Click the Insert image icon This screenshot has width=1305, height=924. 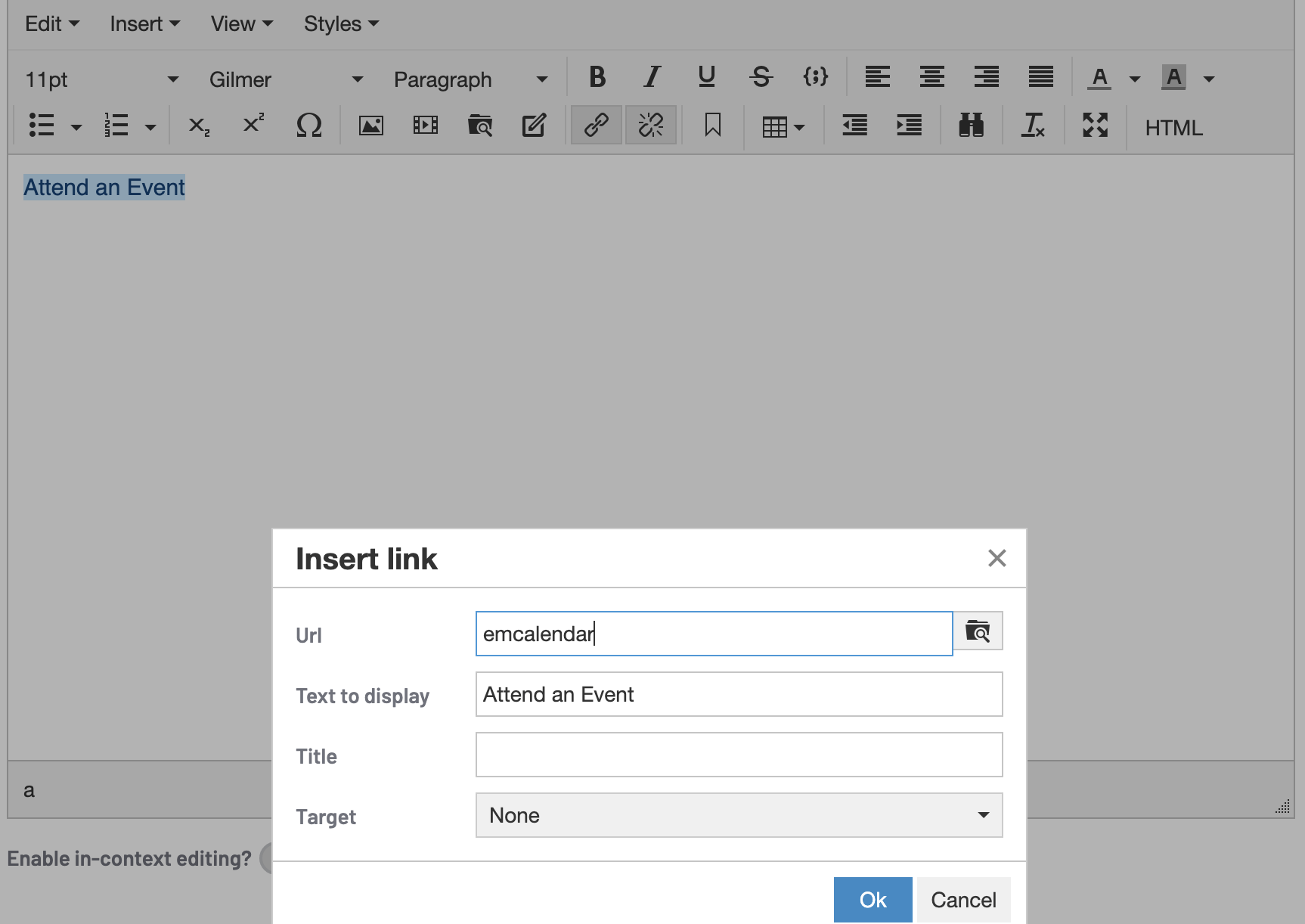[x=370, y=126]
